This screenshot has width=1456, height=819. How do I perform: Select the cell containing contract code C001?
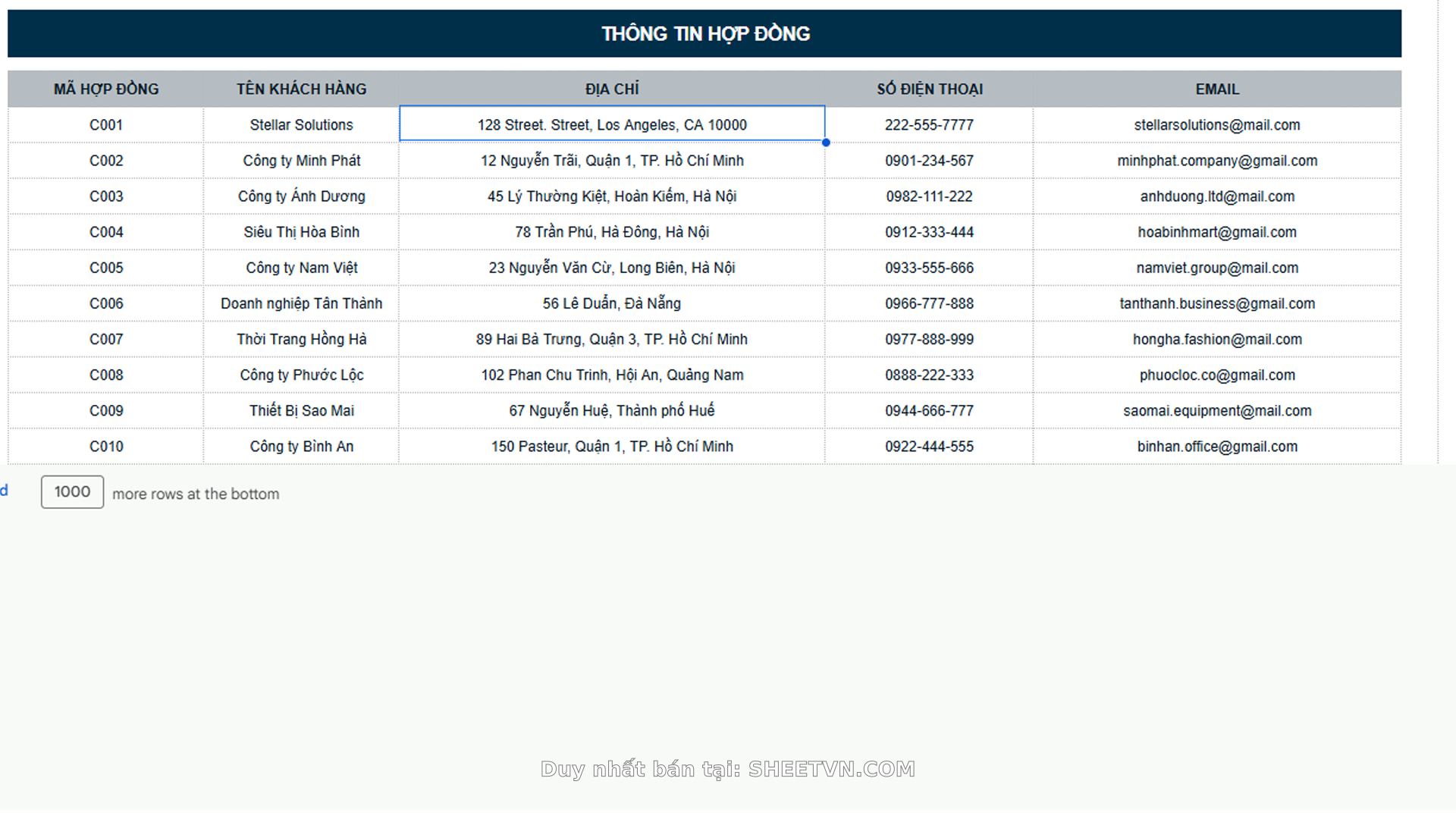point(106,125)
